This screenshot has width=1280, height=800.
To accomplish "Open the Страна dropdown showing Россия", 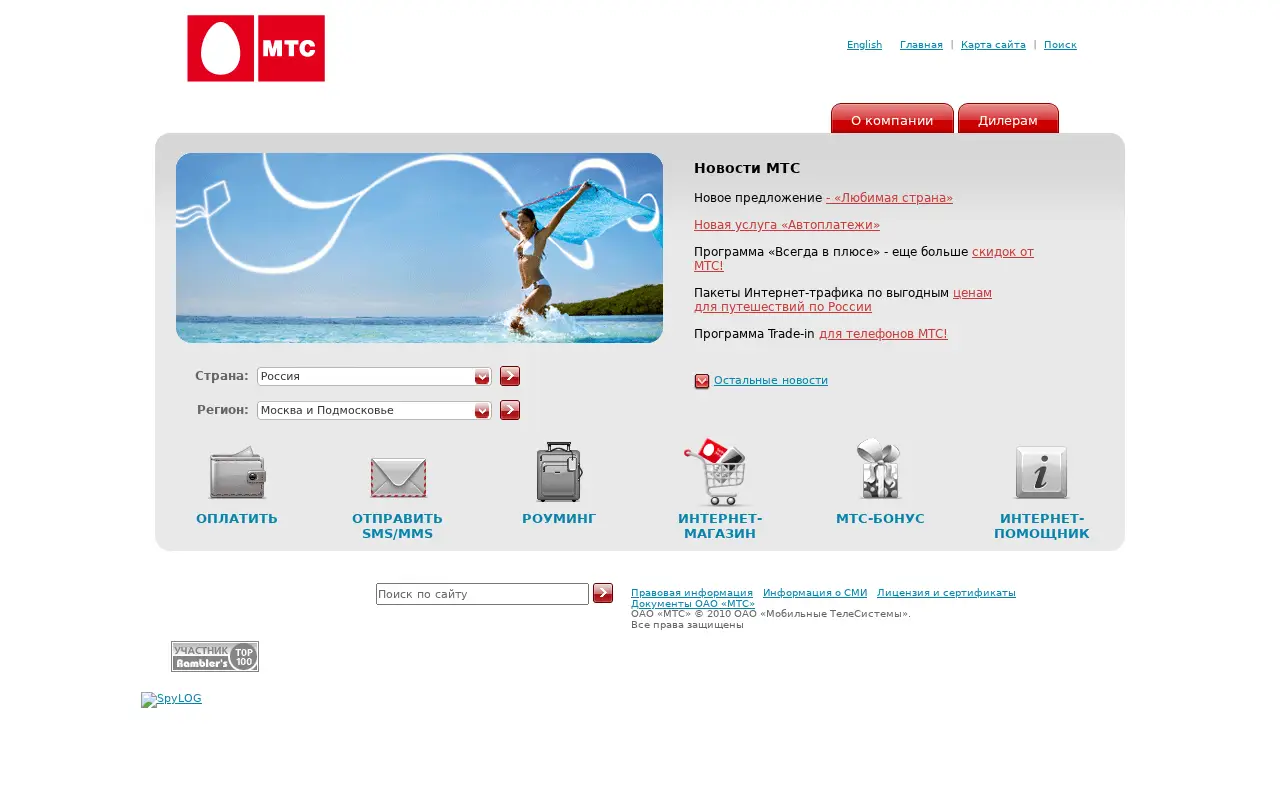I will 374,376.
